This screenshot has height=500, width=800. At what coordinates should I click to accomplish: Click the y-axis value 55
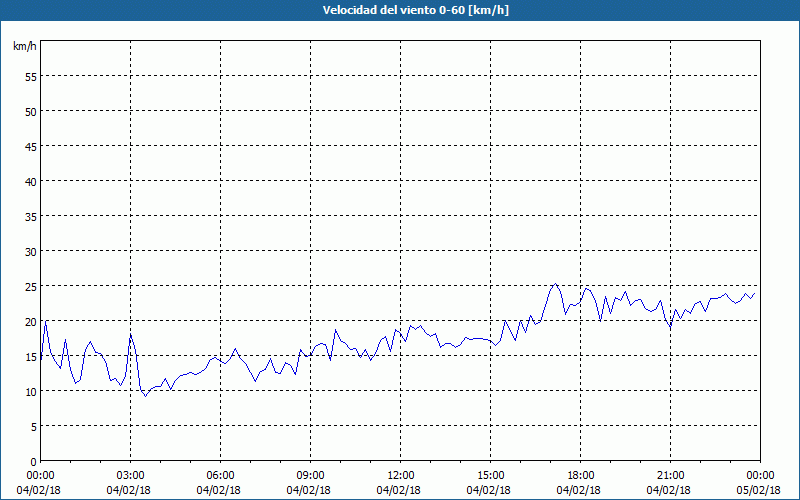pyautogui.click(x=31, y=77)
